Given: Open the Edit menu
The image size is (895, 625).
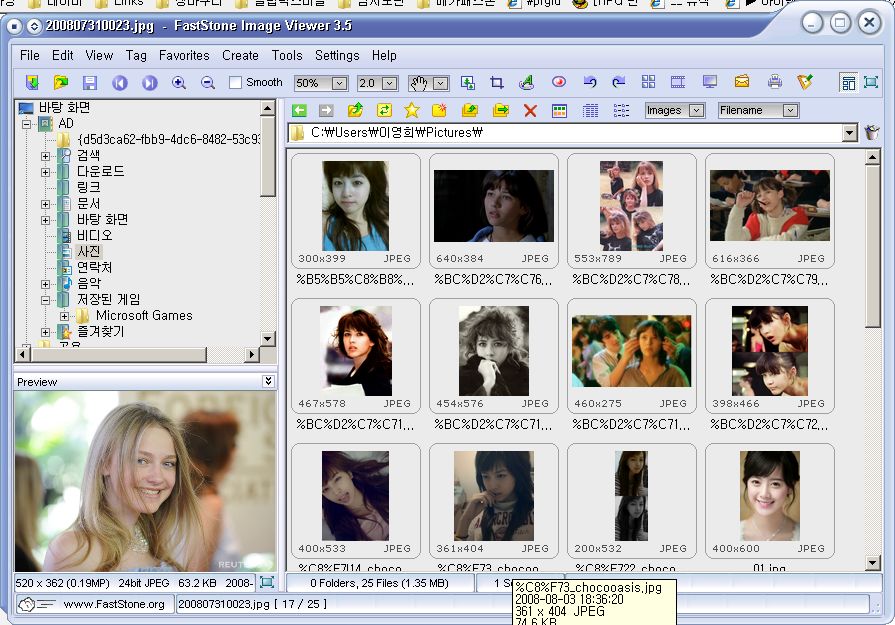Looking at the screenshot, I should tap(63, 55).
